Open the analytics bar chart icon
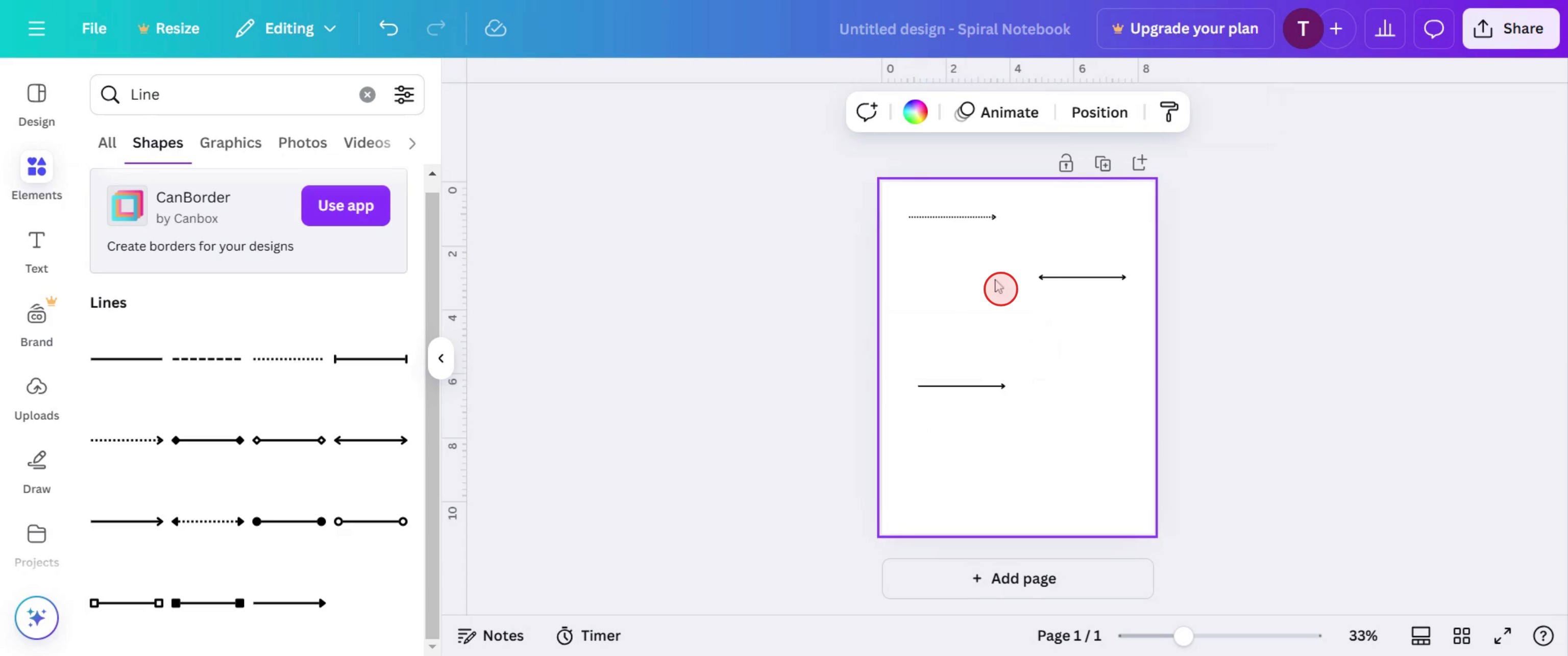The height and width of the screenshot is (656, 1568). pyautogui.click(x=1384, y=29)
